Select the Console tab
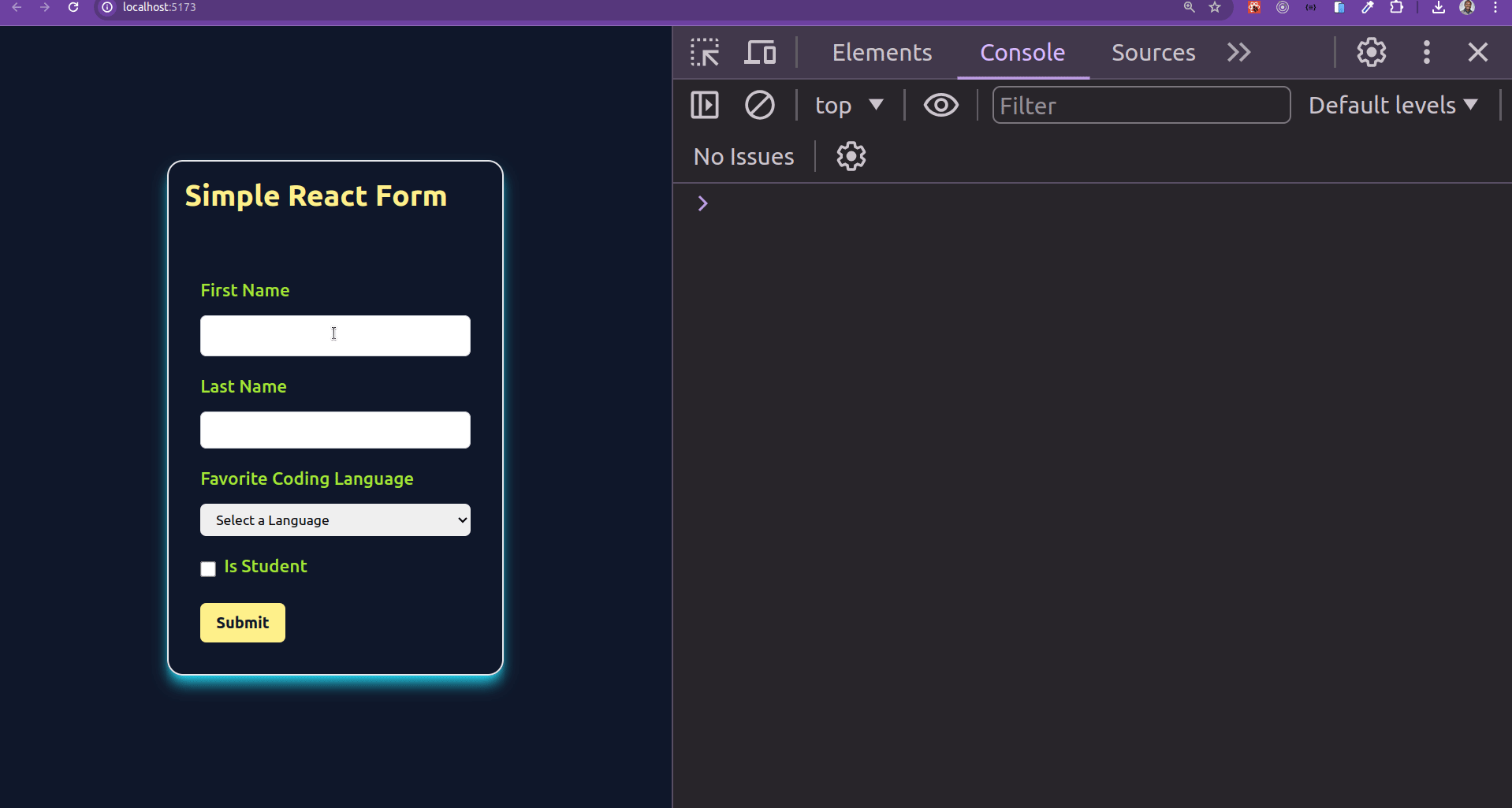Viewport: 1512px width, 808px height. tap(1022, 52)
